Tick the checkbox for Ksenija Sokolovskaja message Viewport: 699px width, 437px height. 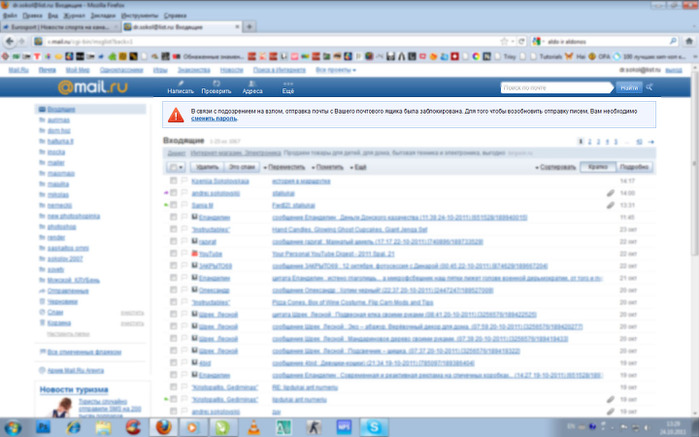(x=173, y=181)
